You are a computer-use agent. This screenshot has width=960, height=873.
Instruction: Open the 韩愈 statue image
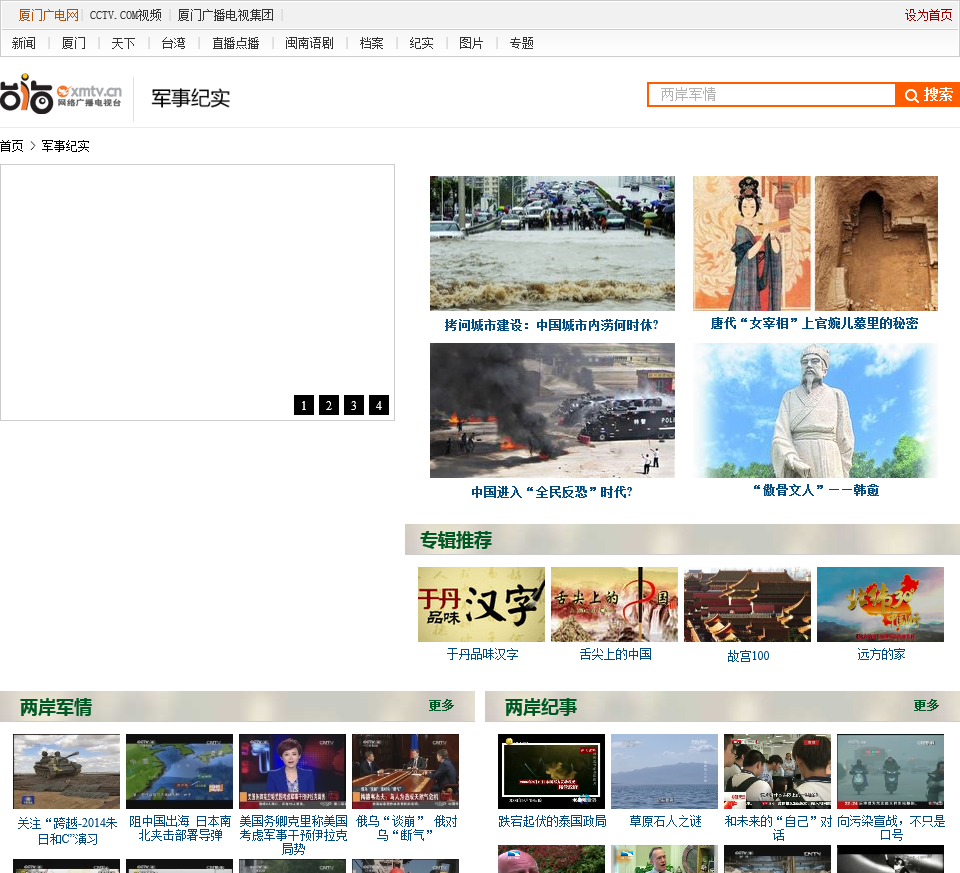point(815,410)
